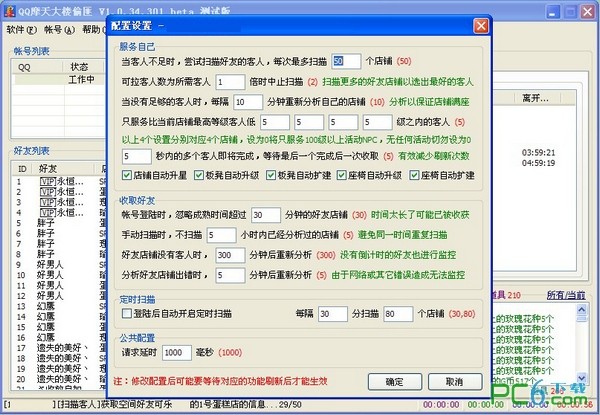600x415 pixels.
Task: Select first shop level-difference field
Action: (x=275, y=122)
